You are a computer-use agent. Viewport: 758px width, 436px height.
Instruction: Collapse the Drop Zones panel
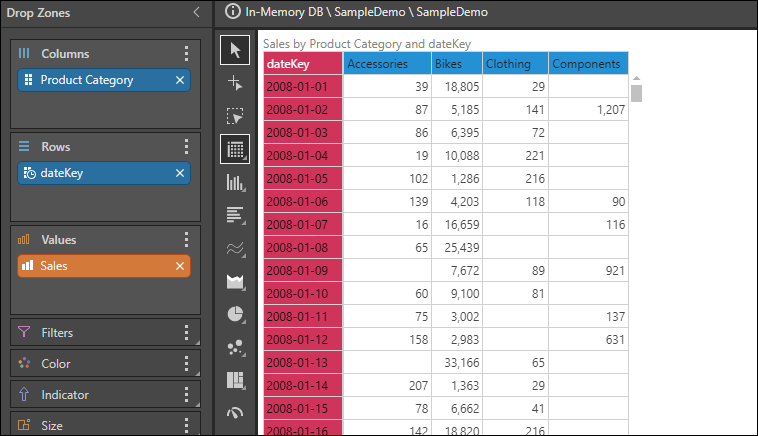coord(196,12)
